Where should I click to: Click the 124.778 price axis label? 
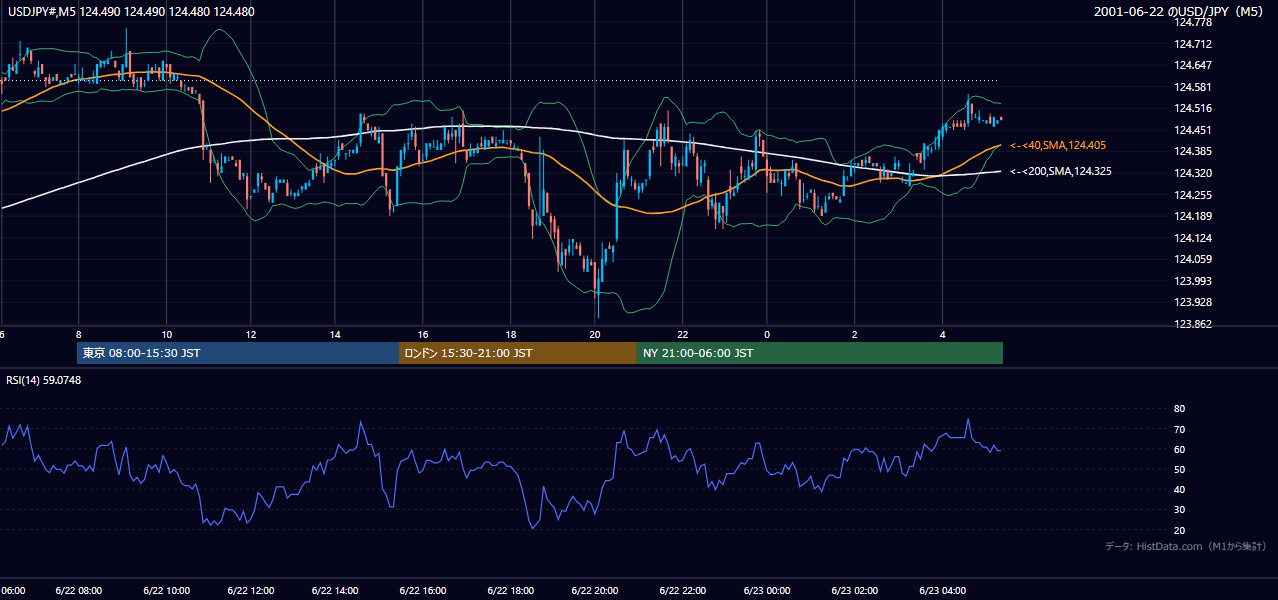1195,22
